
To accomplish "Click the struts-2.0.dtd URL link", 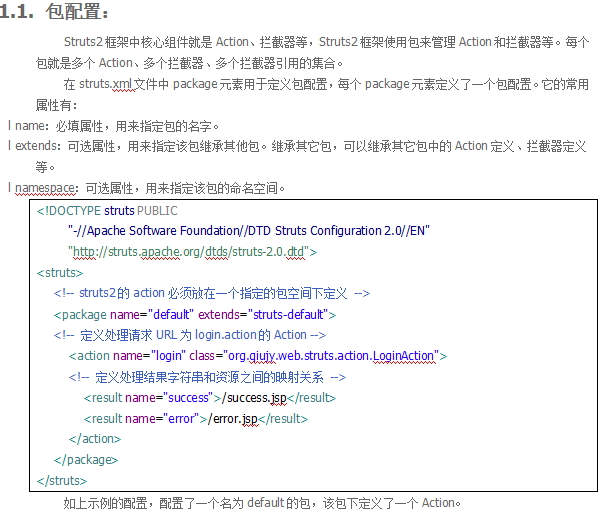I will pos(192,251).
